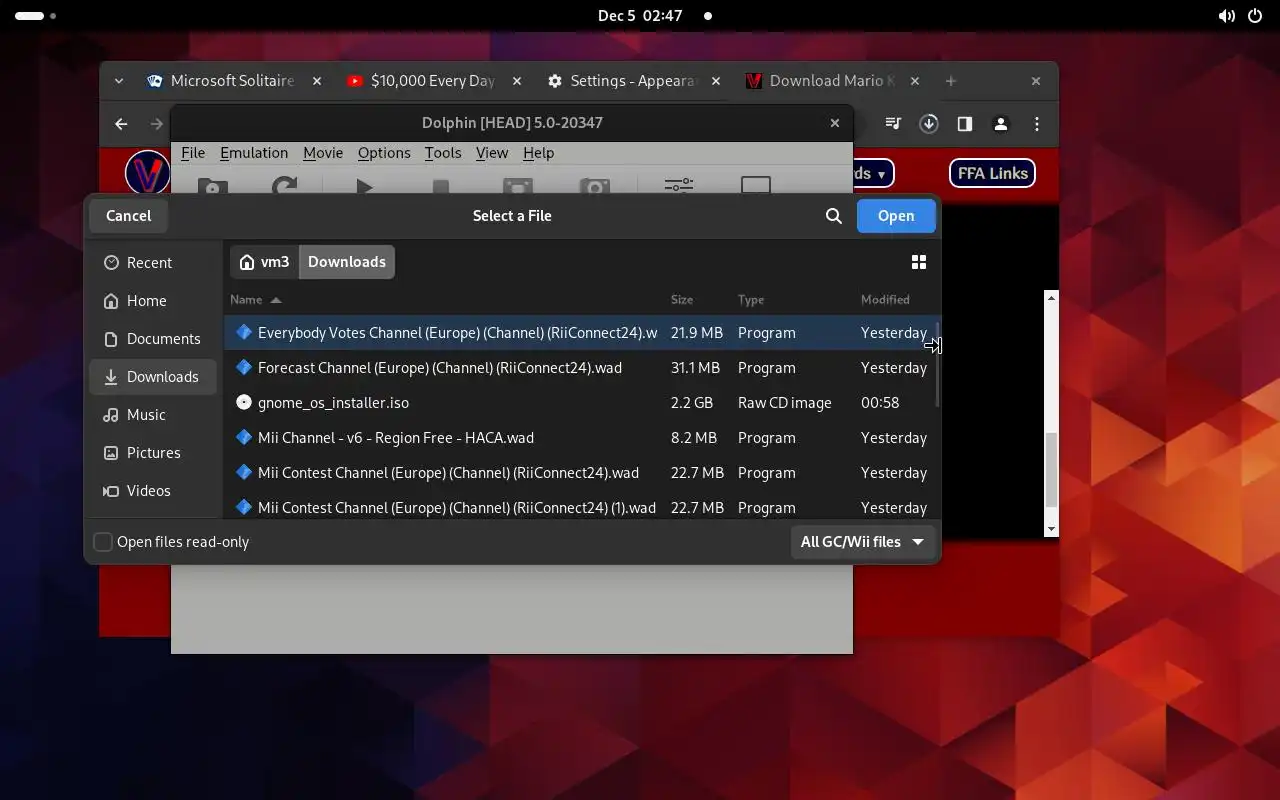Click the browser downloads icon

[x=929, y=124]
